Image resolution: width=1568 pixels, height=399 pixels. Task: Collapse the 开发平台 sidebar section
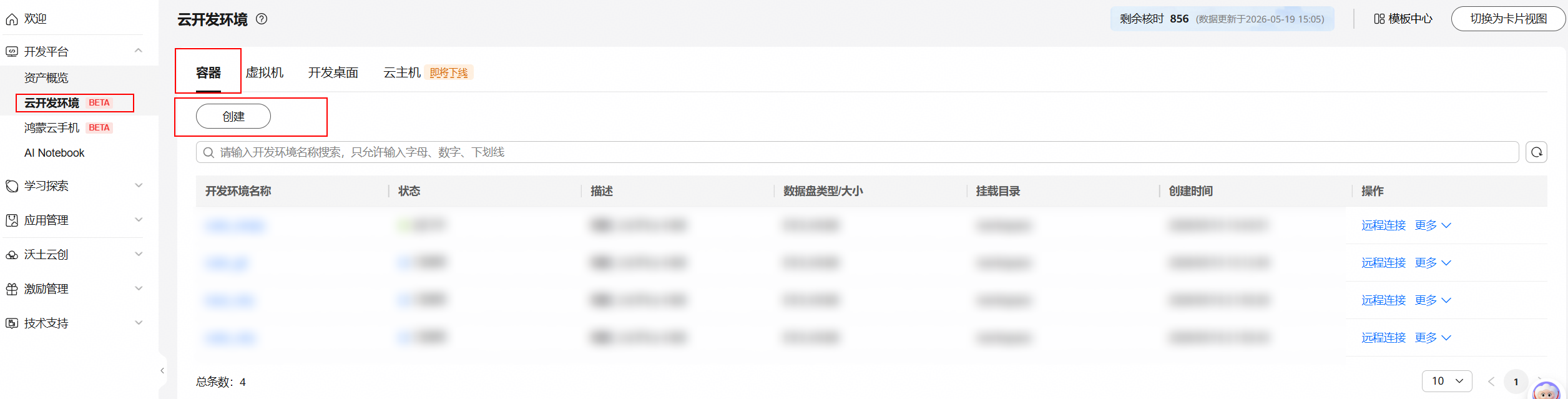click(x=139, y=51)
